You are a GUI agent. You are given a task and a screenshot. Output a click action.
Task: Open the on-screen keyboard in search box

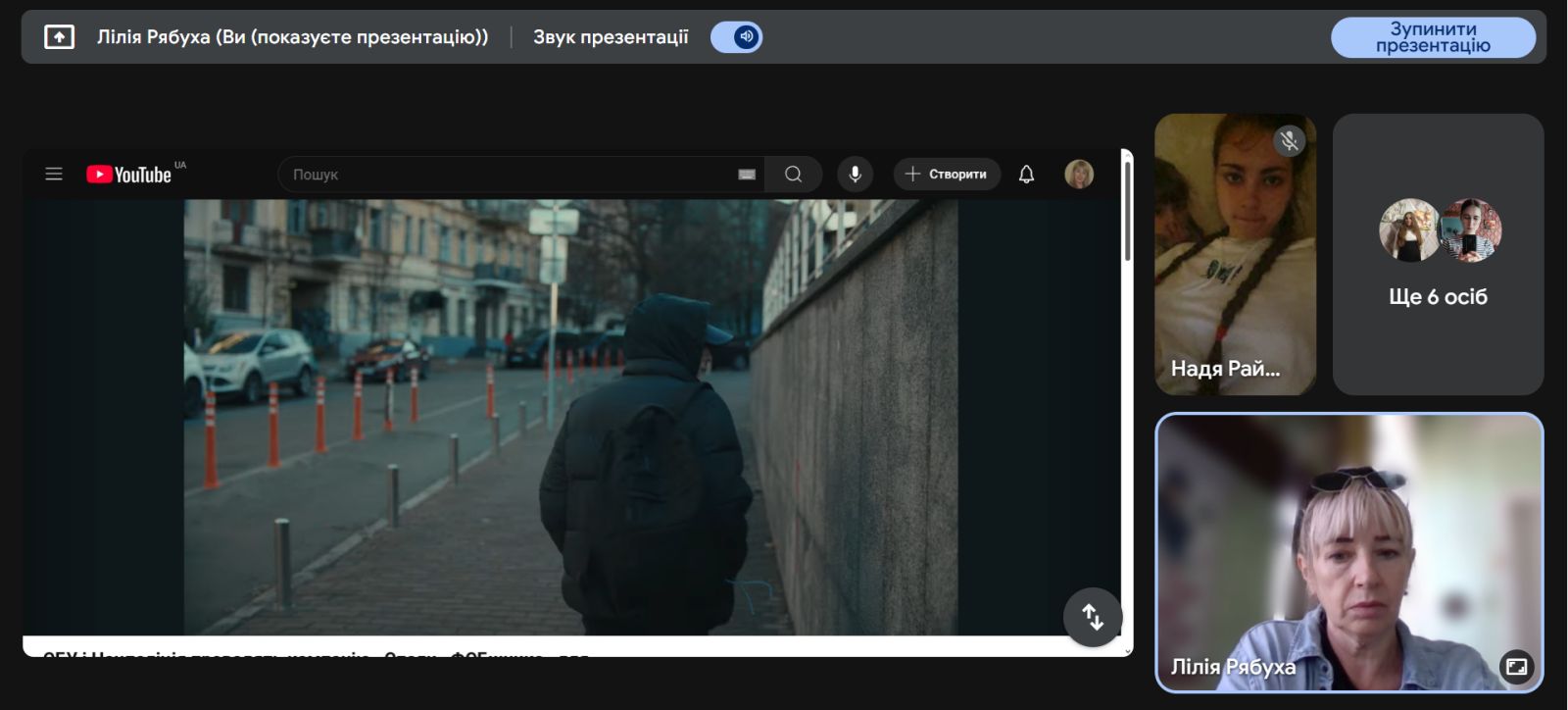tap(747, 175)
